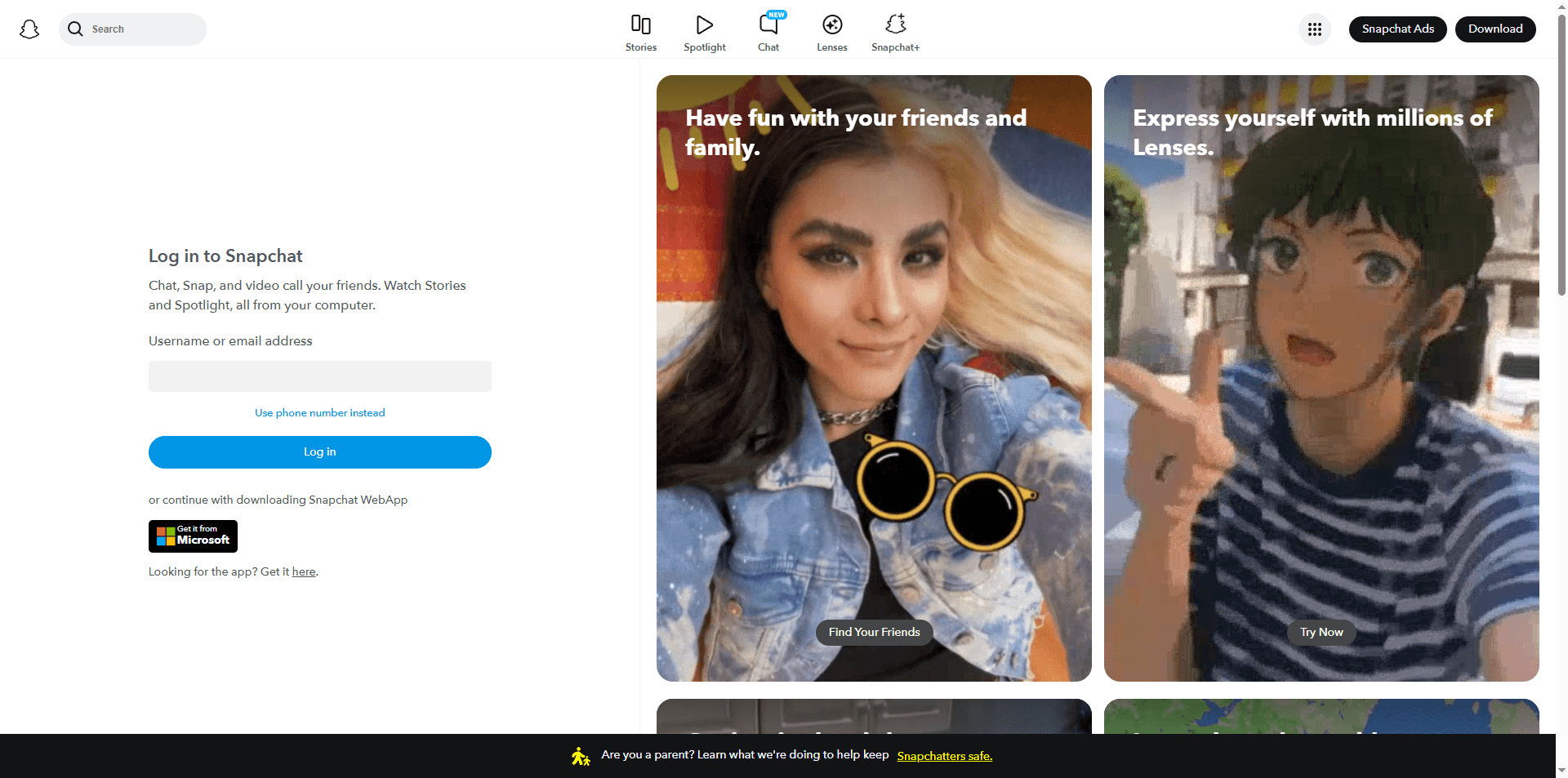Click Use phone number instead link

(319, 413)
